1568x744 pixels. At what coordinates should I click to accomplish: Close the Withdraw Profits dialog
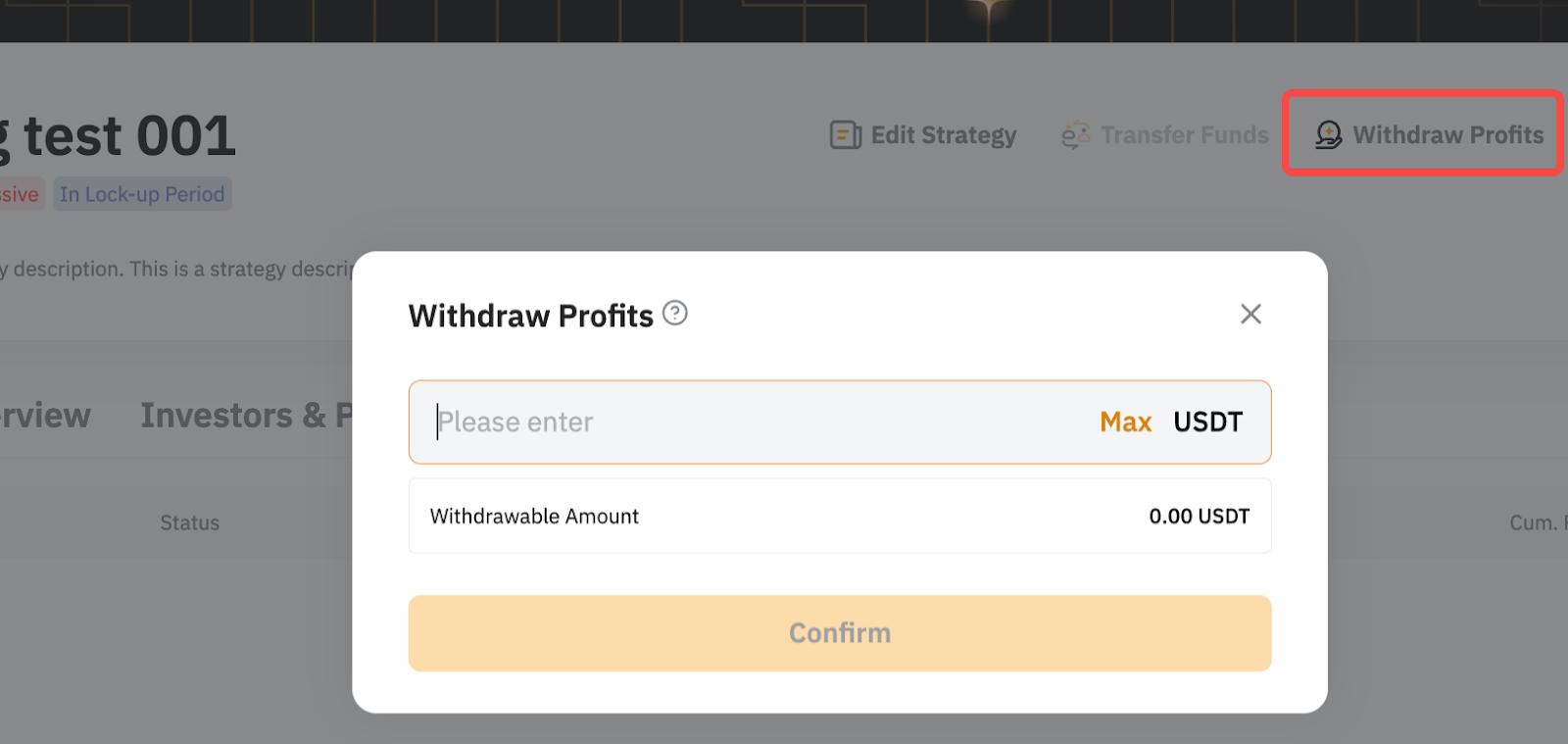point(1250,314)
